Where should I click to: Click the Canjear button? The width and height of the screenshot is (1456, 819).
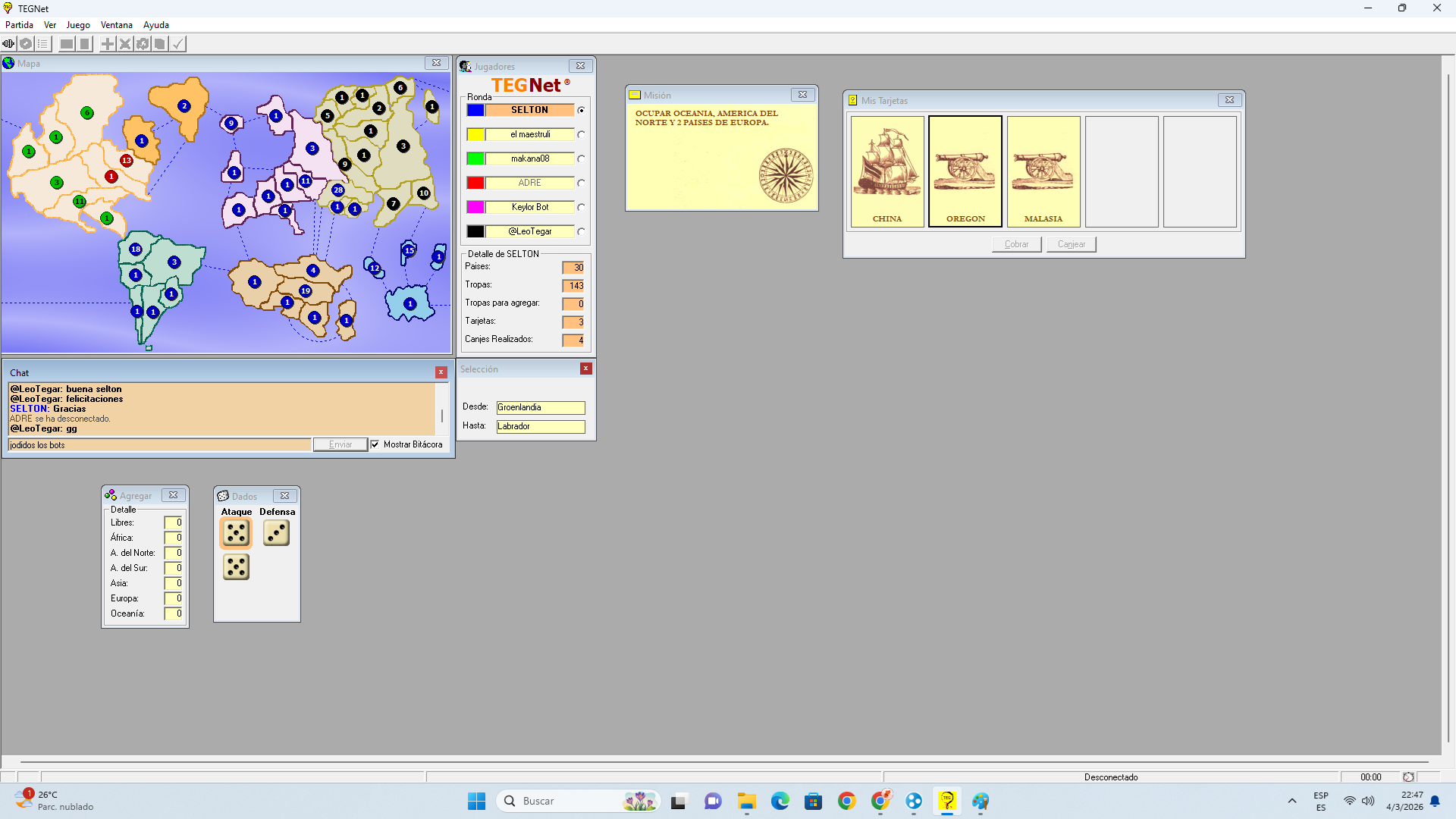coord(1071,244)
